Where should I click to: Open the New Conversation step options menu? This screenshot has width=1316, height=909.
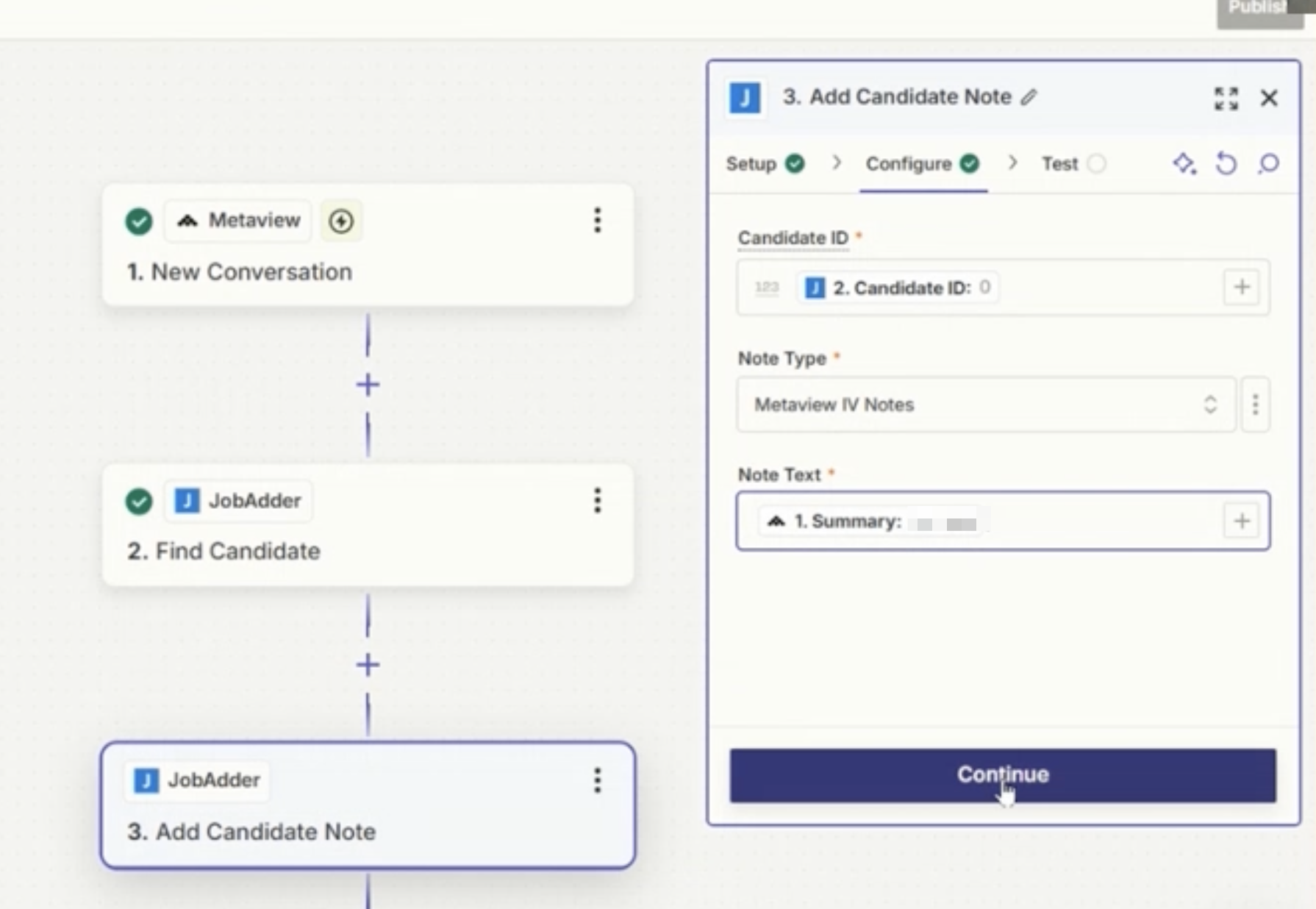[x=598, y=221]
